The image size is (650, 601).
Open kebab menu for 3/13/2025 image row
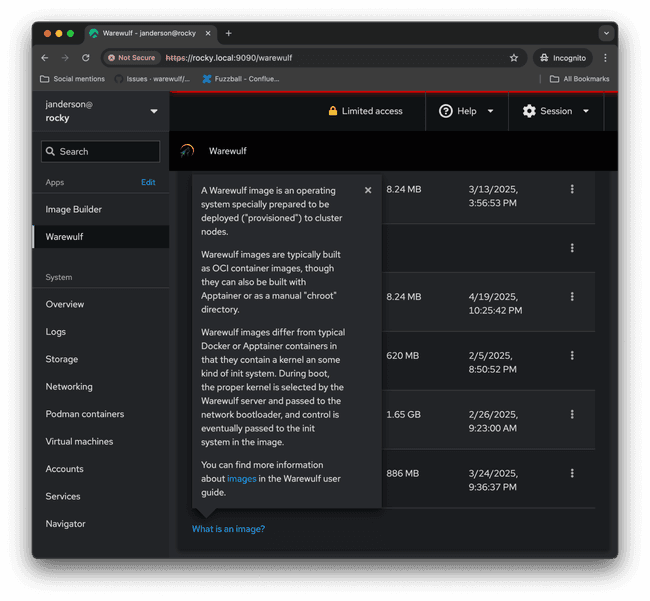pos(572,189)
